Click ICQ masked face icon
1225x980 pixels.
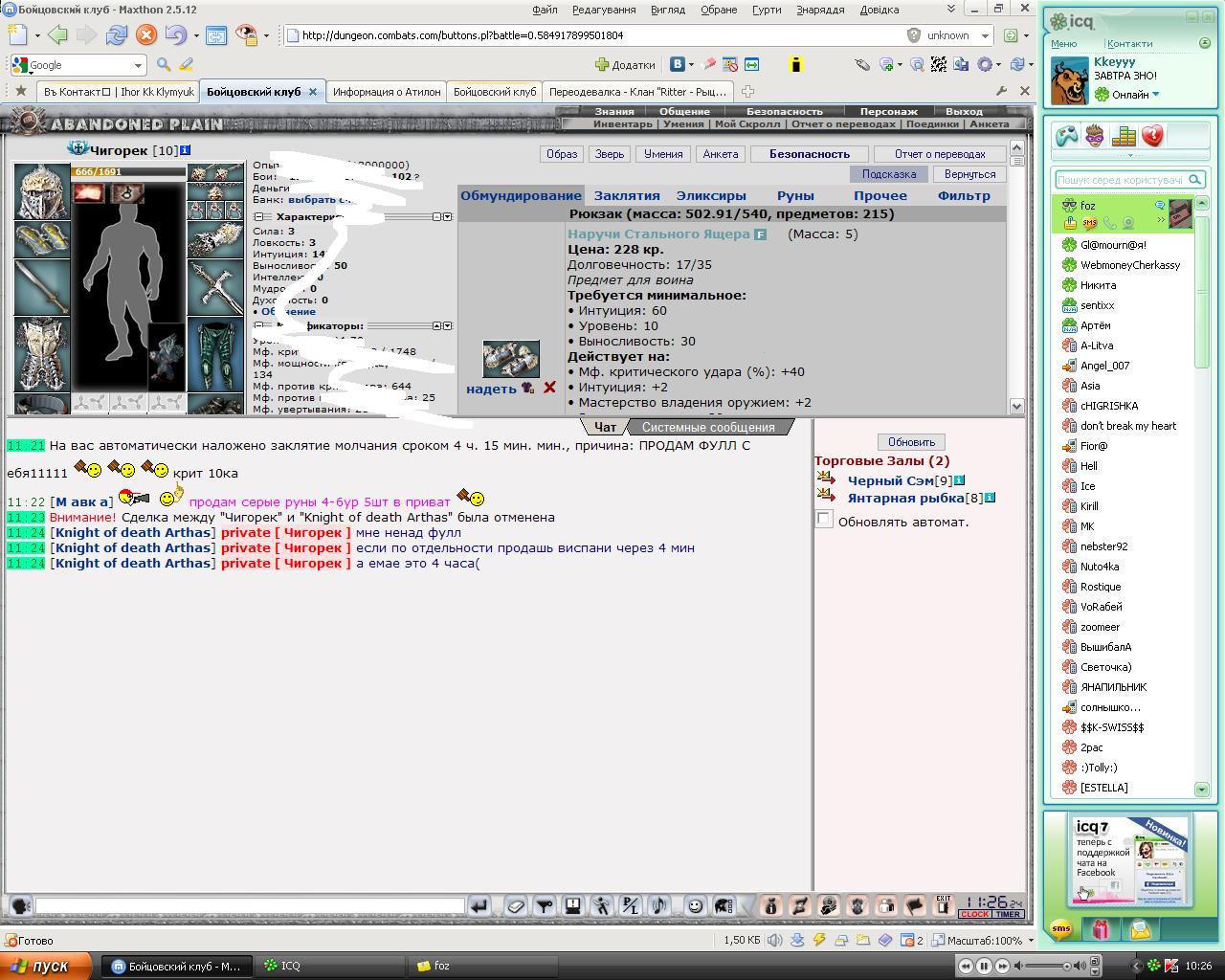pyautogui.click(x=1095, y=136)
